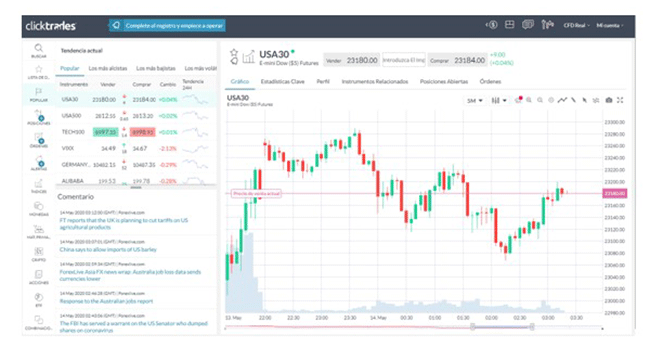Click the Vender 23180.00 button

[352, 61]
